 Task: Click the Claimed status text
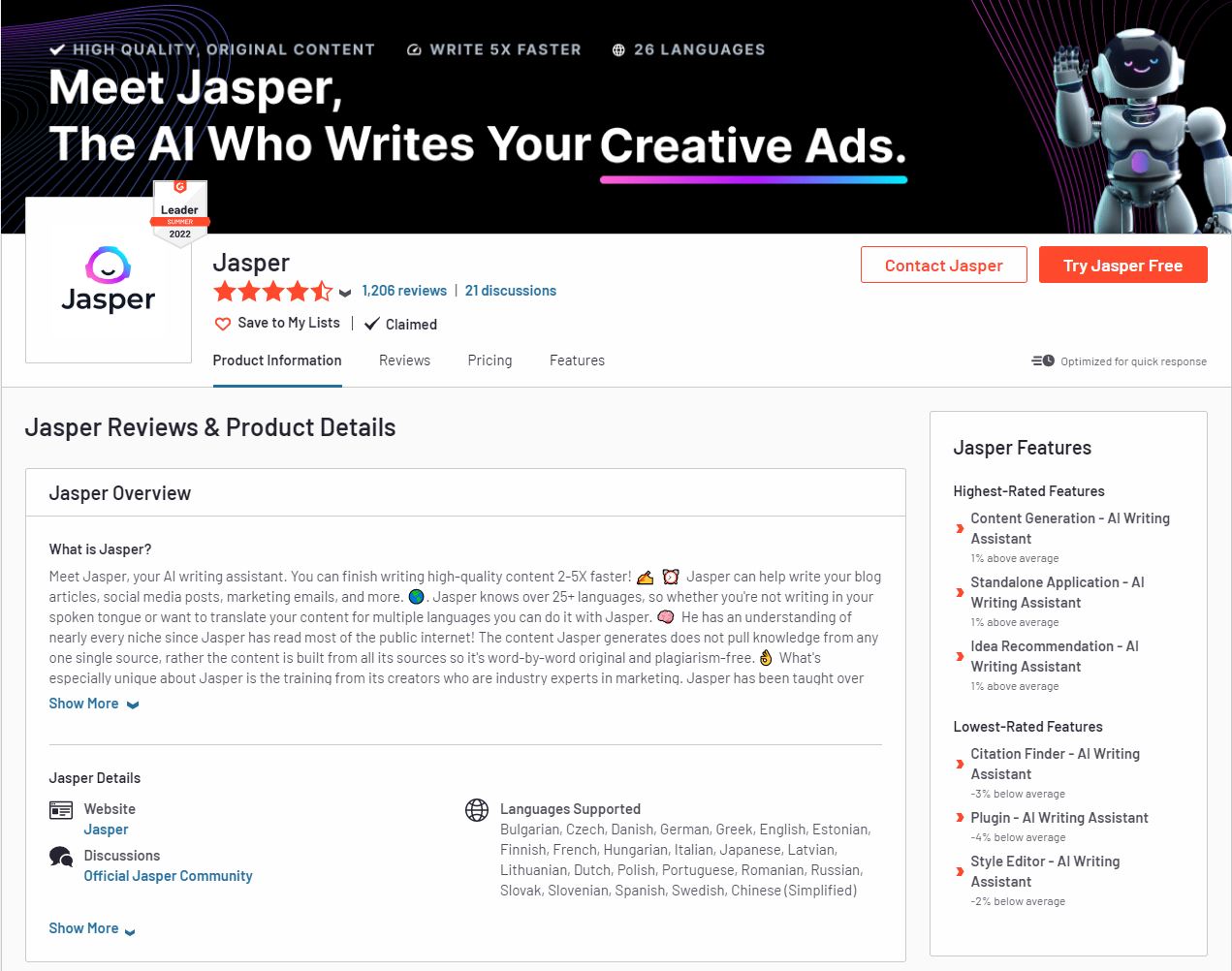click(411, 325)
